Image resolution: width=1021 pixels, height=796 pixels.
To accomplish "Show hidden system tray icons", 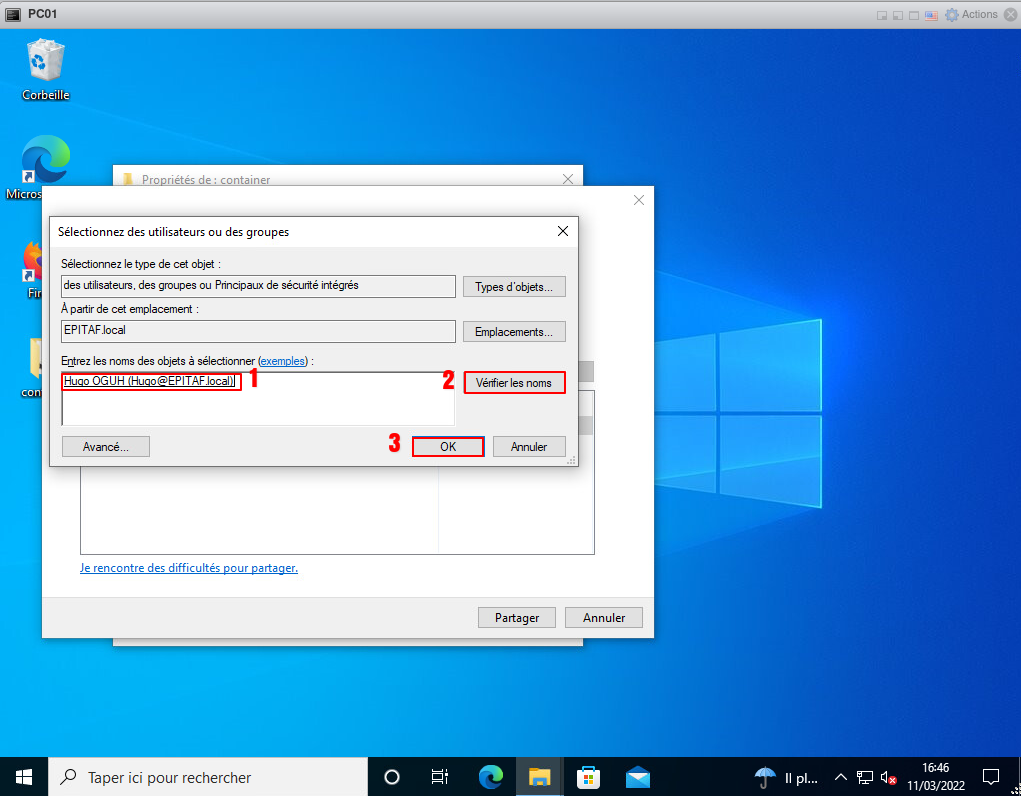I will [x=840, y=777].
